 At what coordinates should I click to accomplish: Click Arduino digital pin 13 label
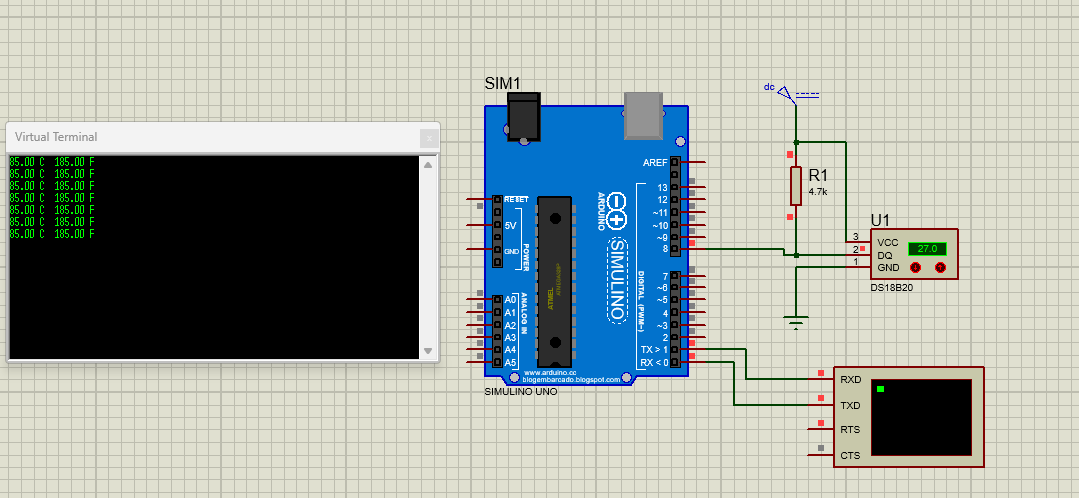662,188
